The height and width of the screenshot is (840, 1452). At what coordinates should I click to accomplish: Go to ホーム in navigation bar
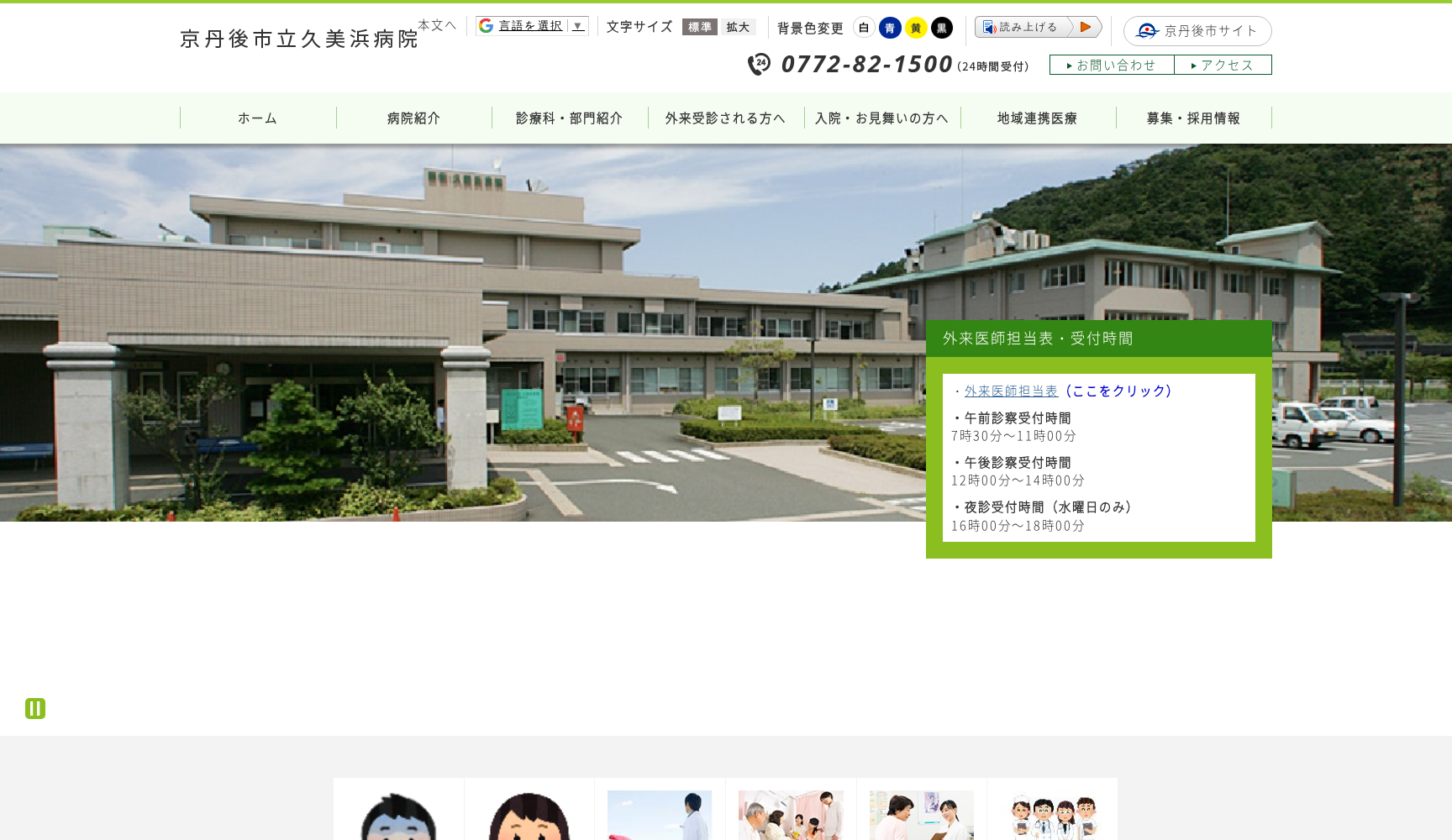pyautogui.click(x=257, y=118)
